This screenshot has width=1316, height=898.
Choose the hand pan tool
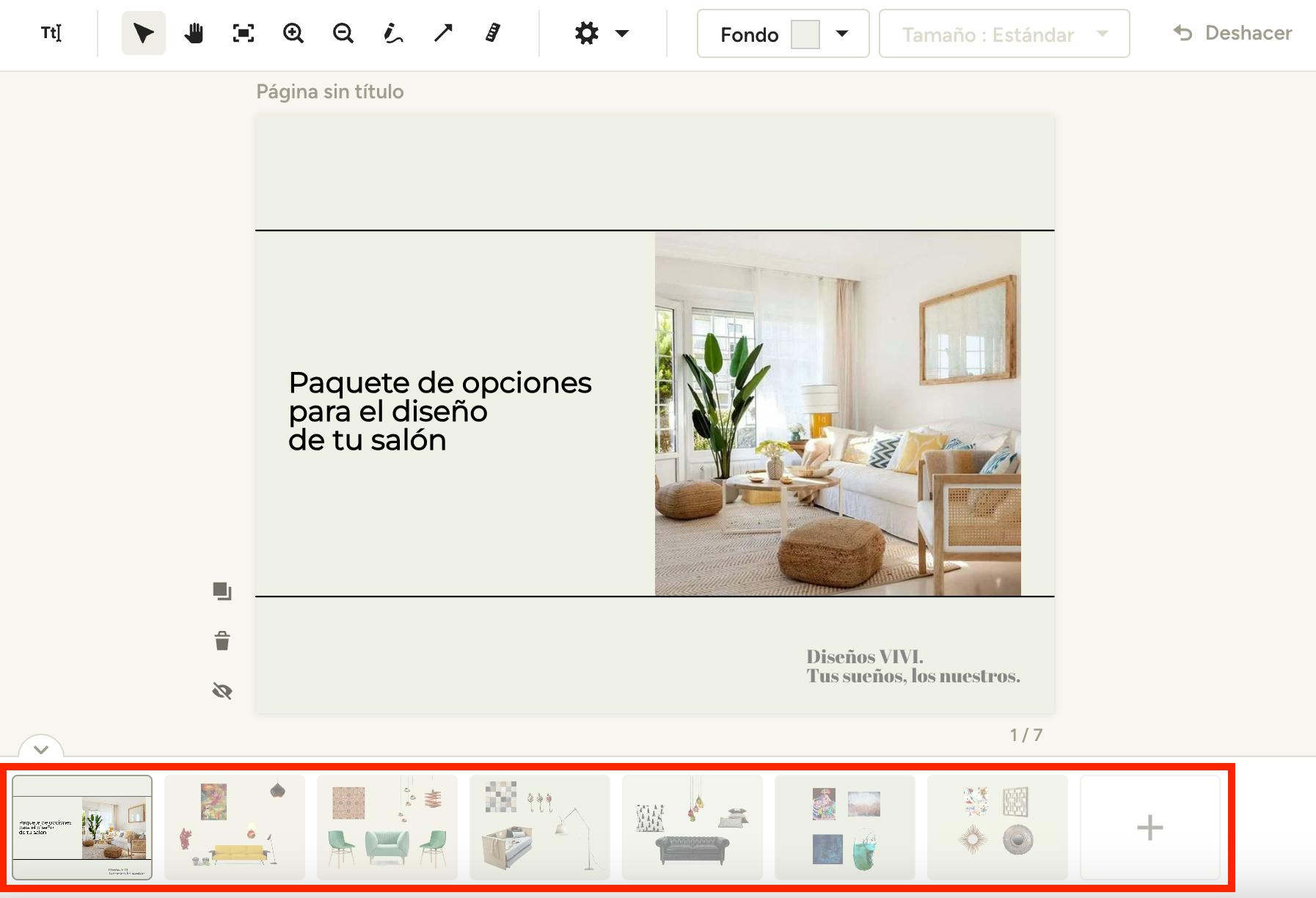194,33
